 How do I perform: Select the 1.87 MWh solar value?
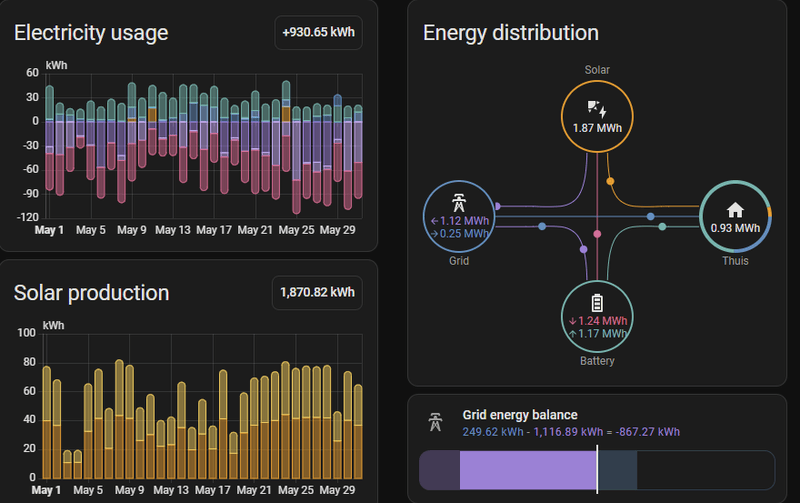(x=597, y=128)
